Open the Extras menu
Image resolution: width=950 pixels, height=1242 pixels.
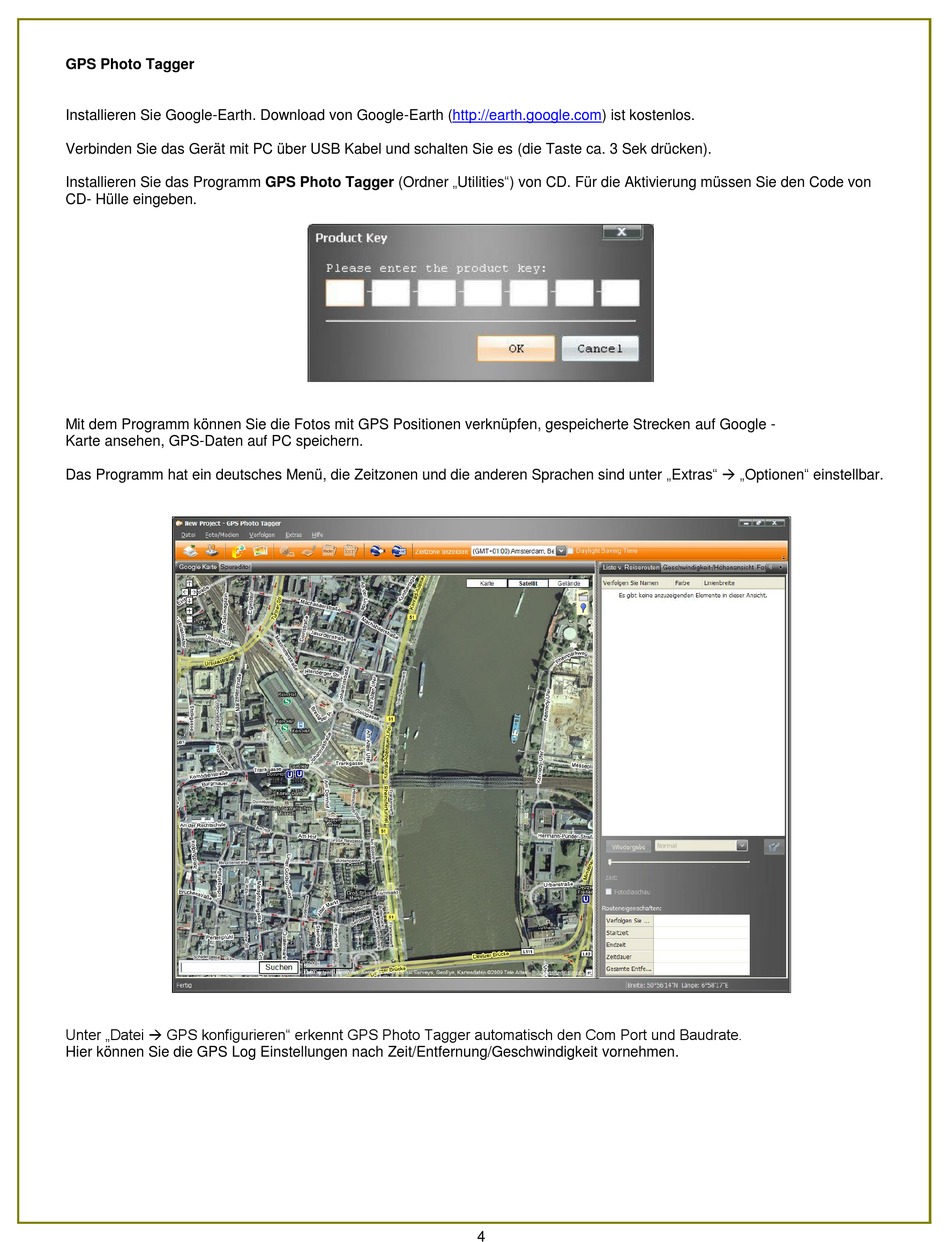coord(293,535)
